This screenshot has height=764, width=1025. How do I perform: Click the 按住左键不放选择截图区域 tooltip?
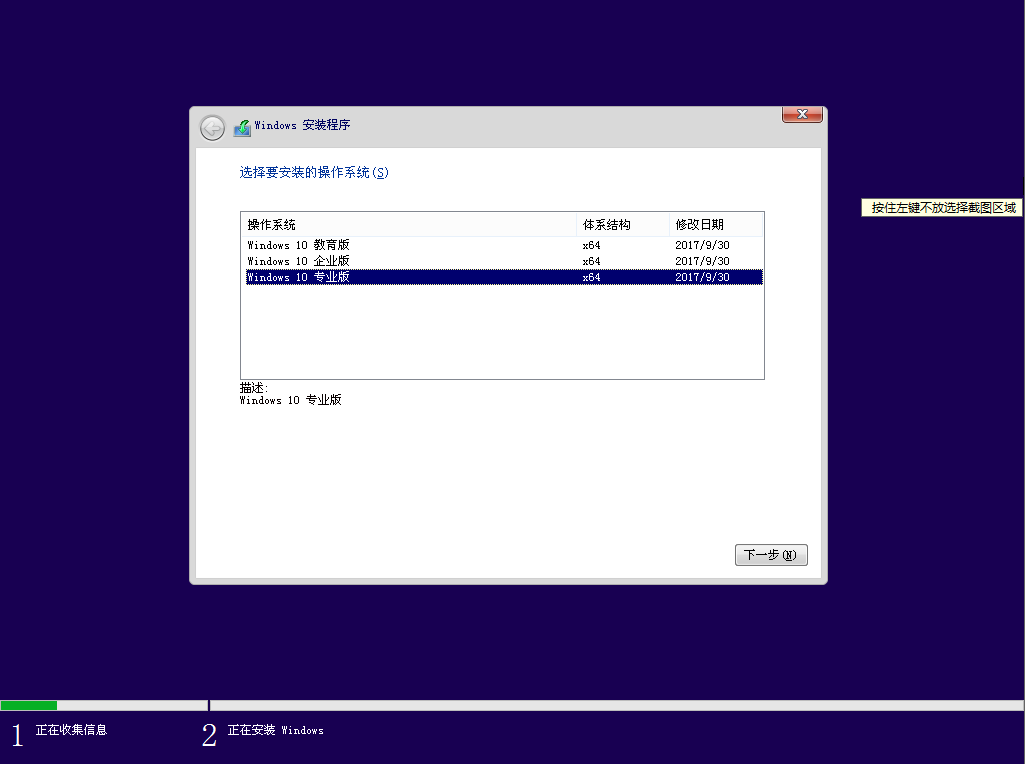click(943, 208)
